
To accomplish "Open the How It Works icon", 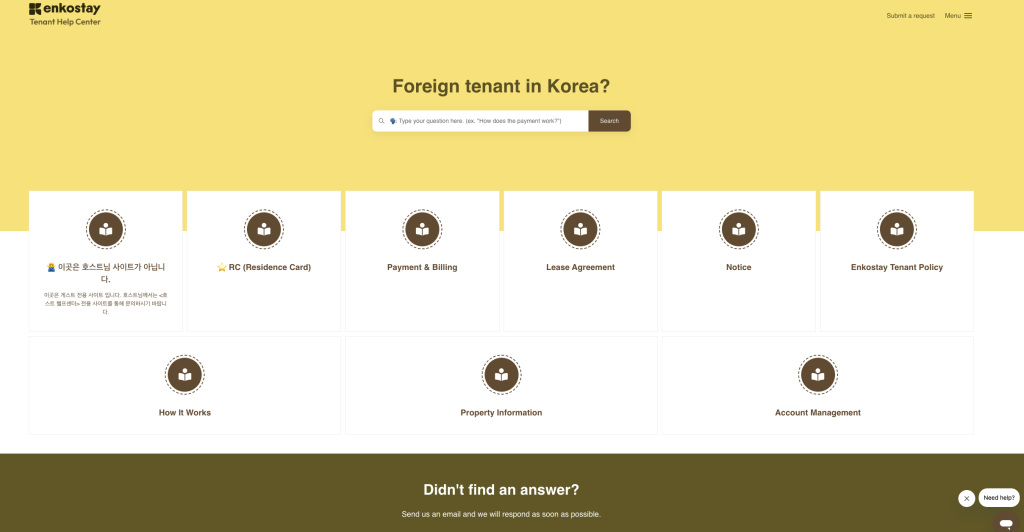I will point(185,375).
